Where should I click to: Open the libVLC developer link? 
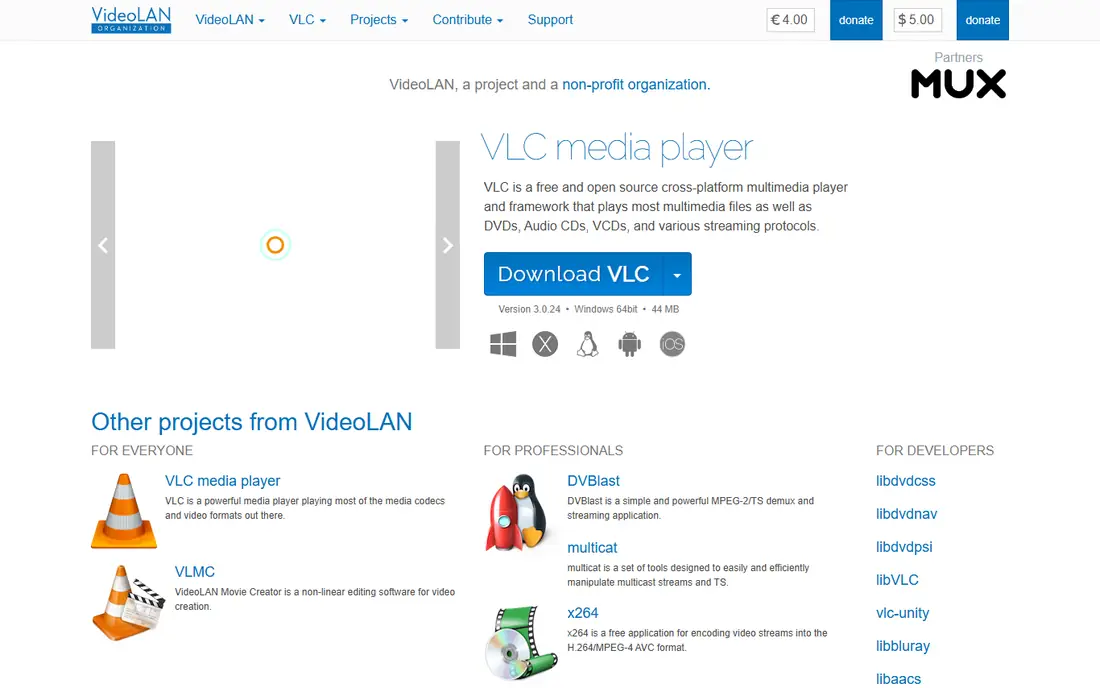[897, 579]
